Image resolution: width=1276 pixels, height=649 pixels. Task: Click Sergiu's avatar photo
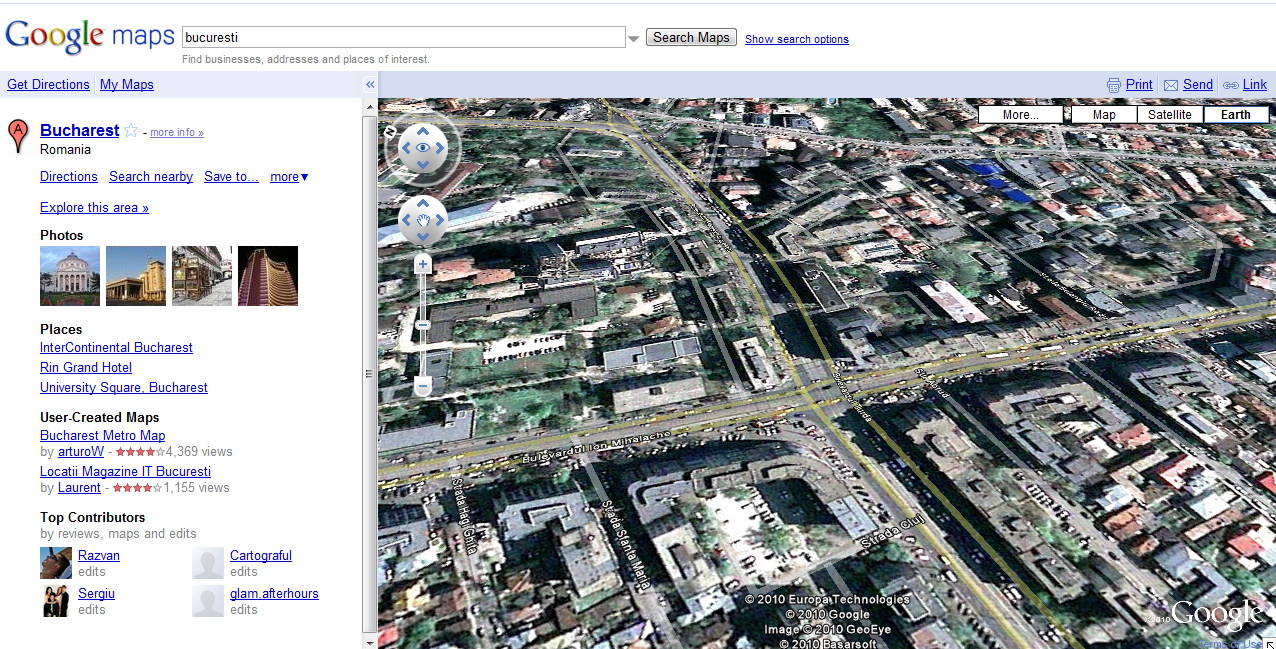[56, 601]
